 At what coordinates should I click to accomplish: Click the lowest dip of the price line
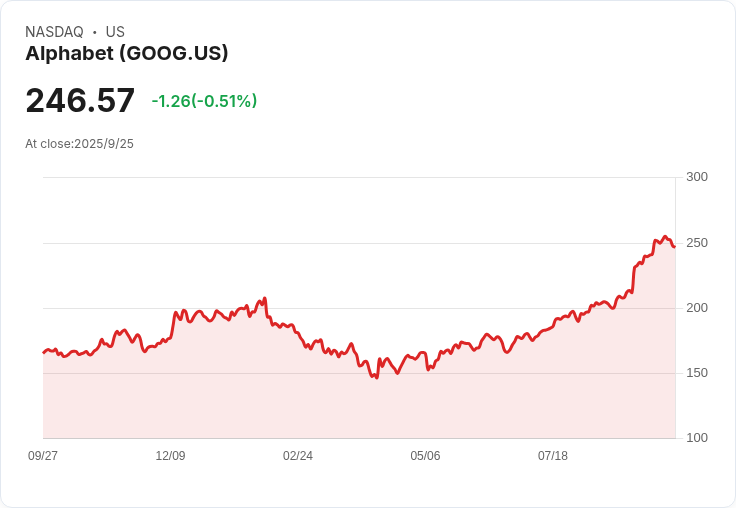tap(376, 378)
